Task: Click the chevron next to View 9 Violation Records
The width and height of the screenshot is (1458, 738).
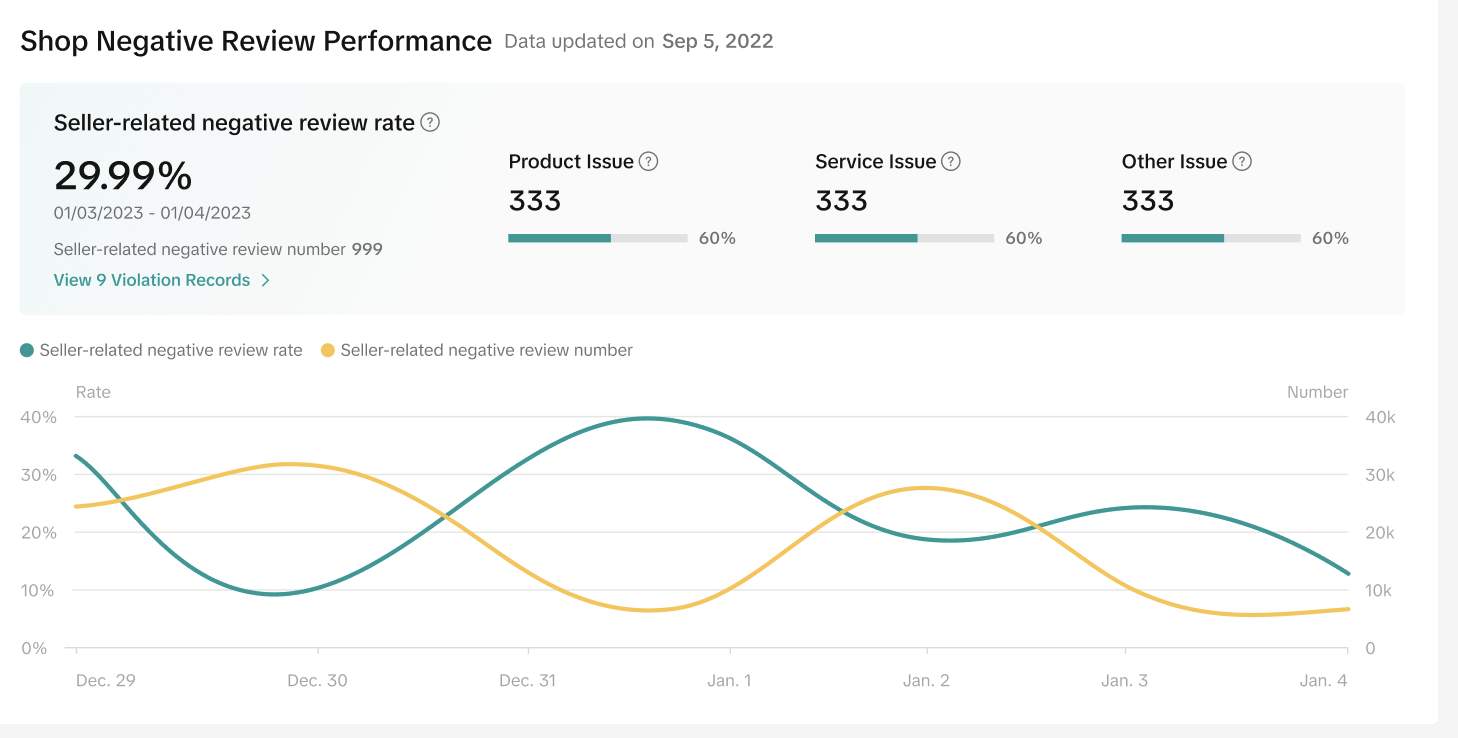Action: [x=265, y=281]
